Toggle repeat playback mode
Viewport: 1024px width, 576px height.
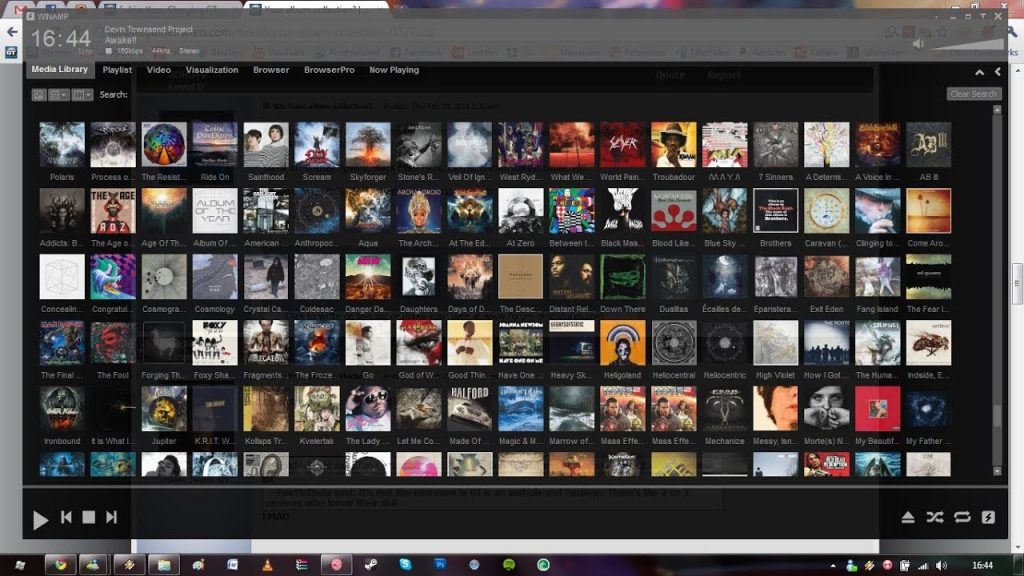point(962,517)
